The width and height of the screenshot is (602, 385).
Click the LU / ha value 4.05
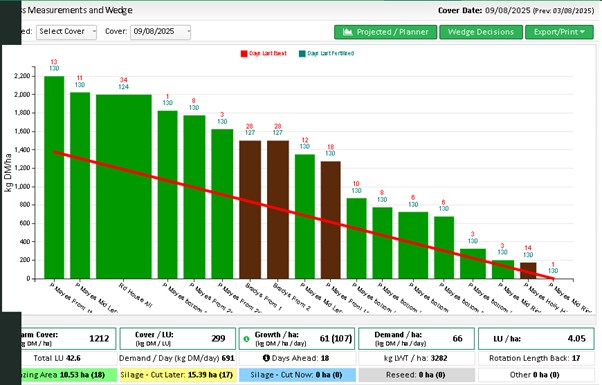click(x=576, y=339)
